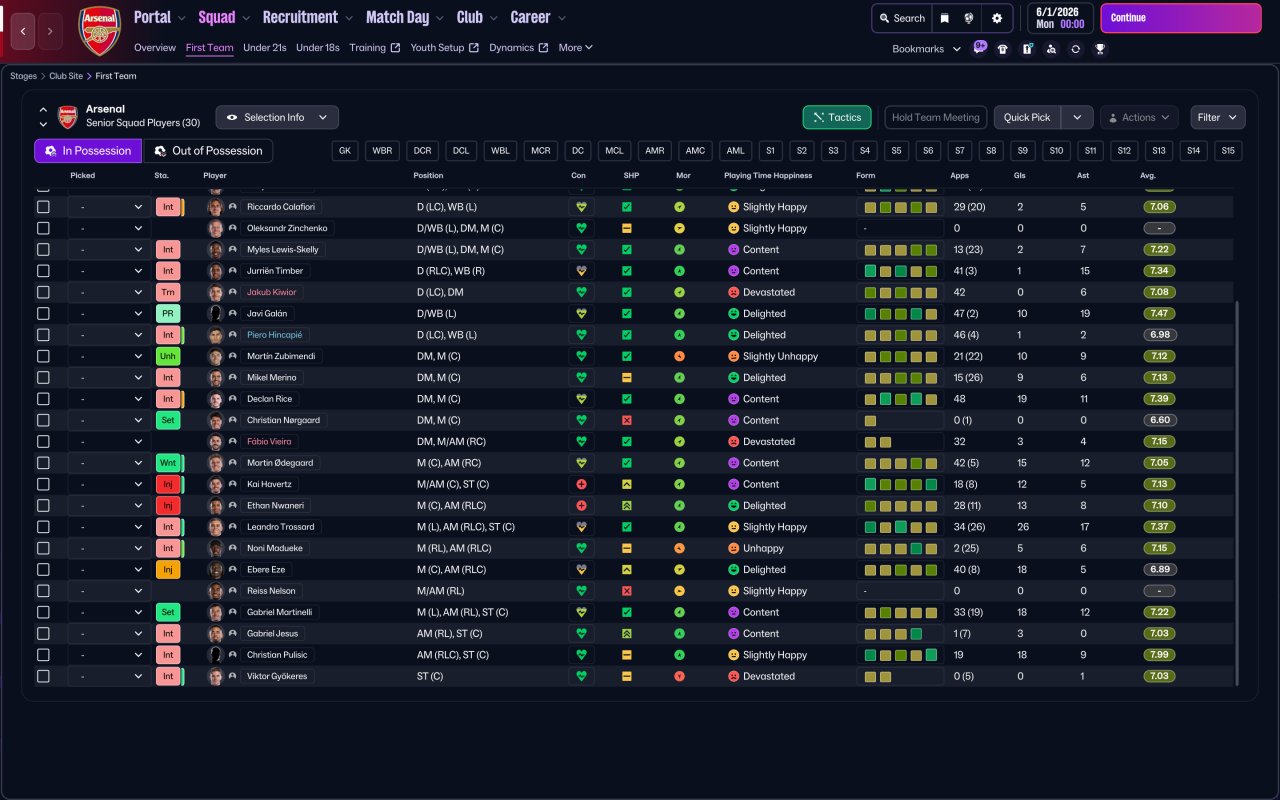
Task: Tick the checkbox for Riccardo Calafiori
Action: click(x=43, y=207)
